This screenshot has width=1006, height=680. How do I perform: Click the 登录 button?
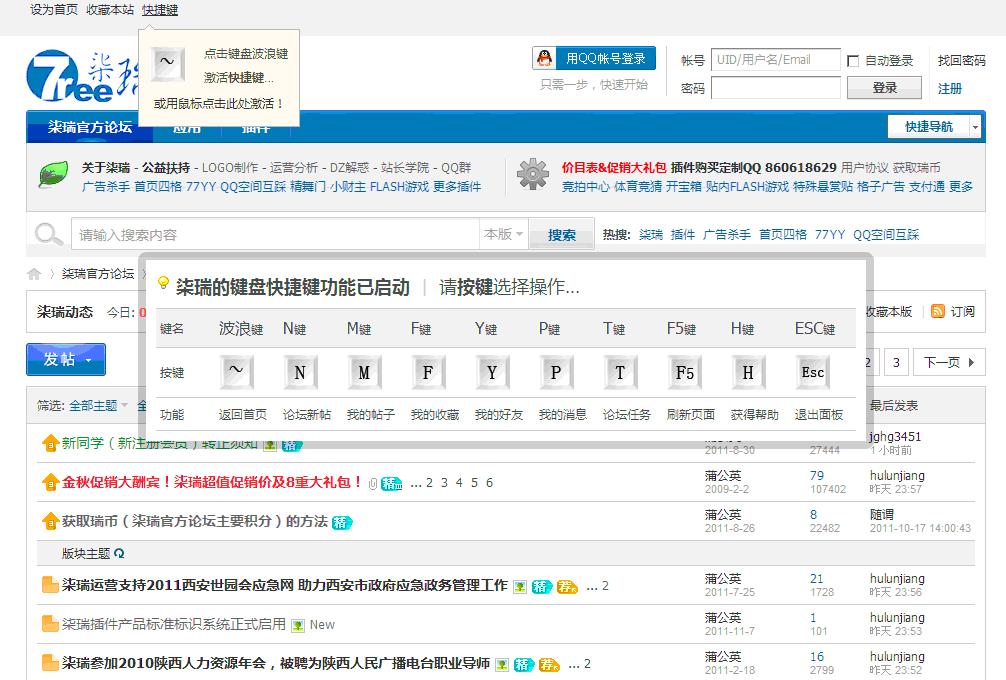[884, 87]
